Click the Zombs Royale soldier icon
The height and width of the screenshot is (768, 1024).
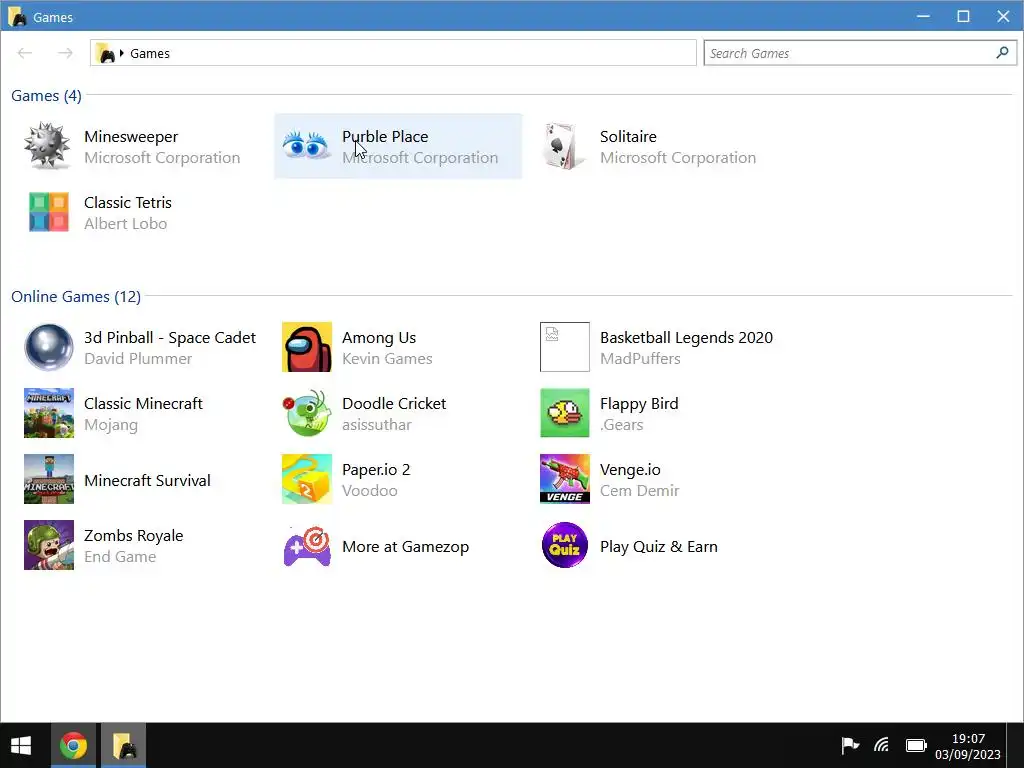(x=49, y=545)
